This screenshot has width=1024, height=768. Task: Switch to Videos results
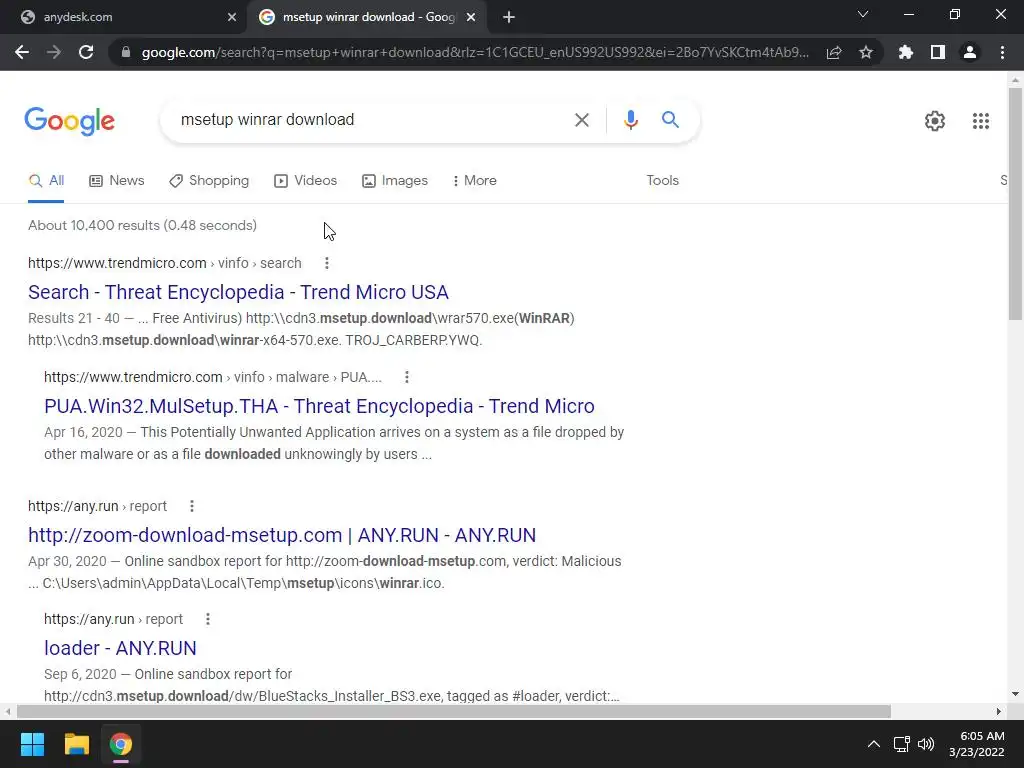click(306, 181)
